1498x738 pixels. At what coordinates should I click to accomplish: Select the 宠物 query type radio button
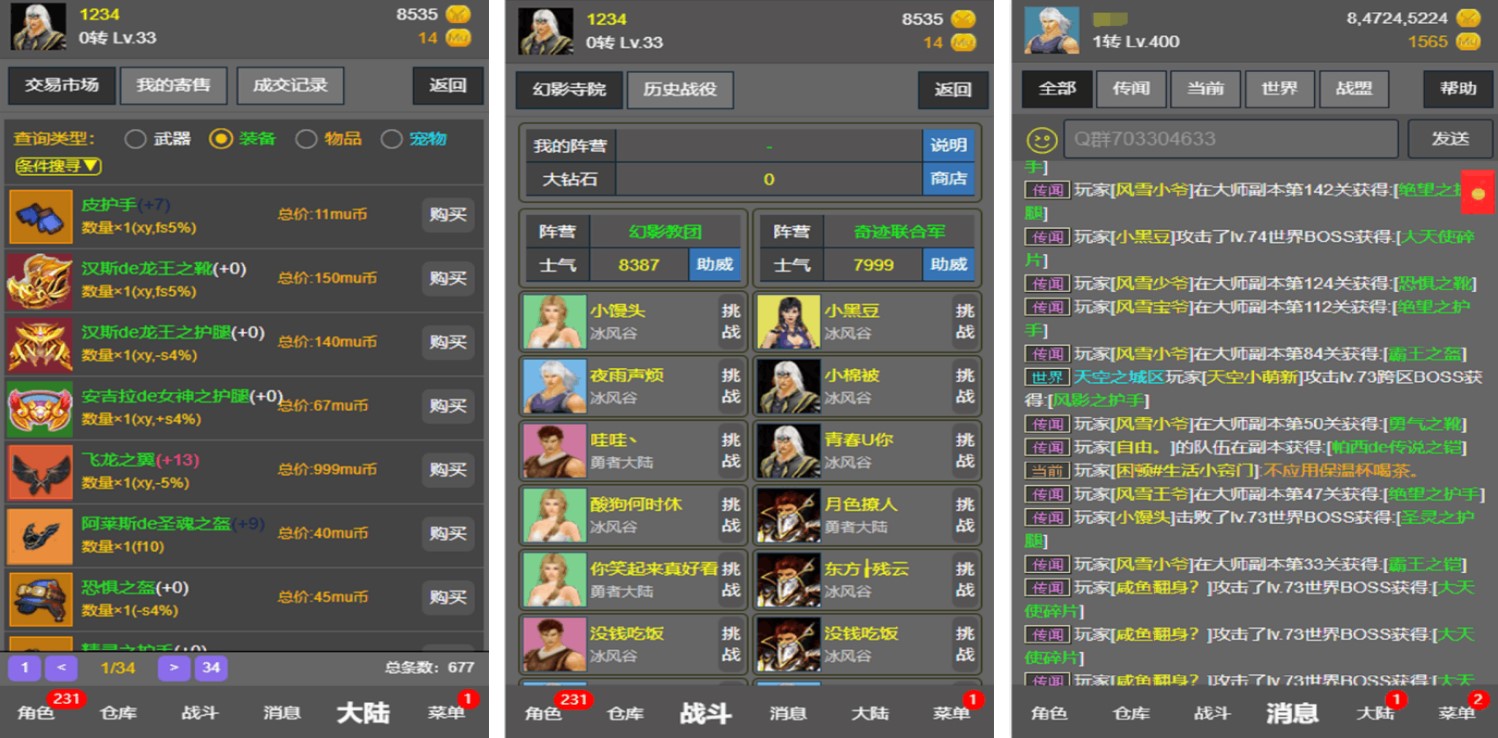[392, 139]
